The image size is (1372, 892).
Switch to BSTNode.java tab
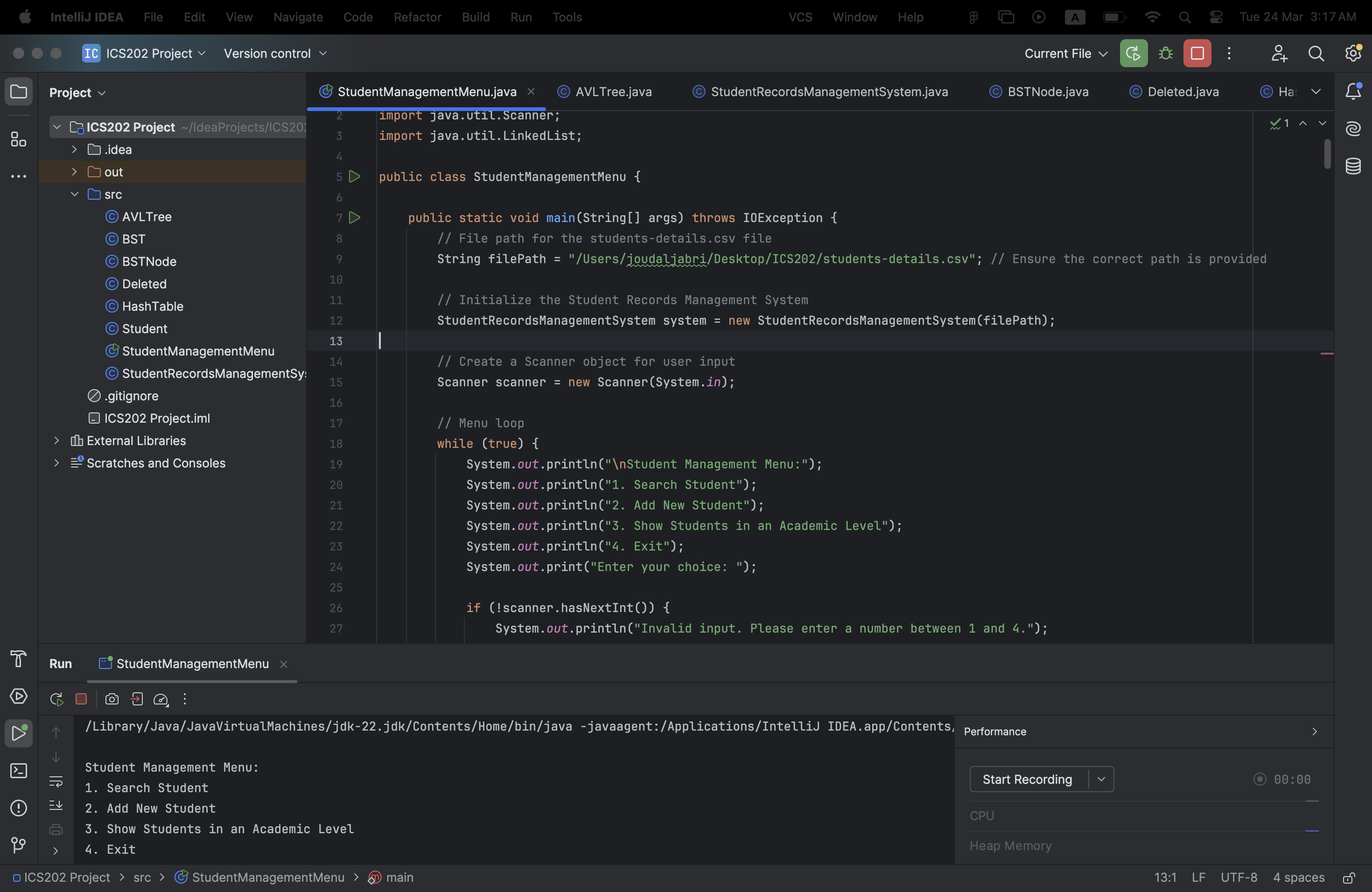point(1039,91)
